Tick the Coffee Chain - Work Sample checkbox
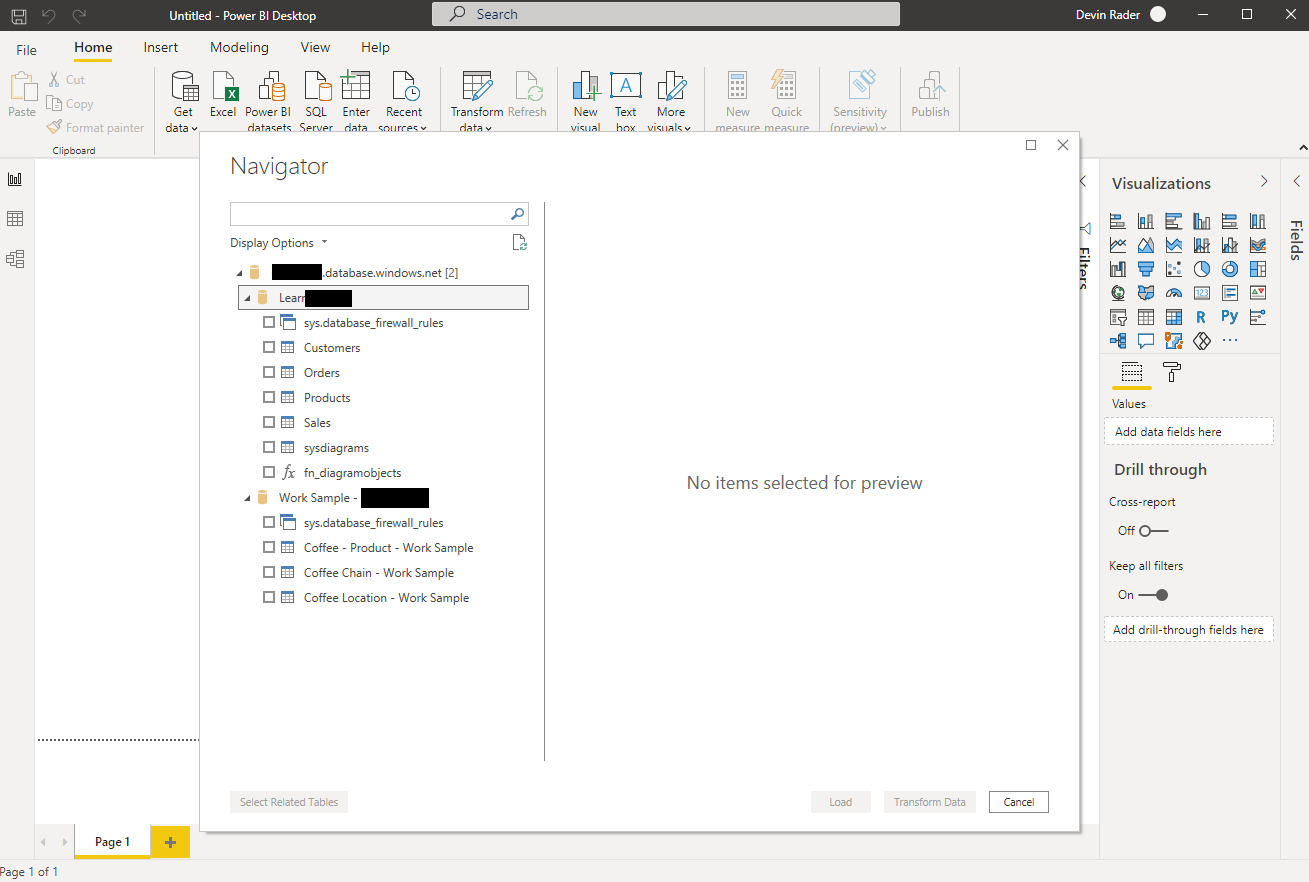 (x=268, y=573)
